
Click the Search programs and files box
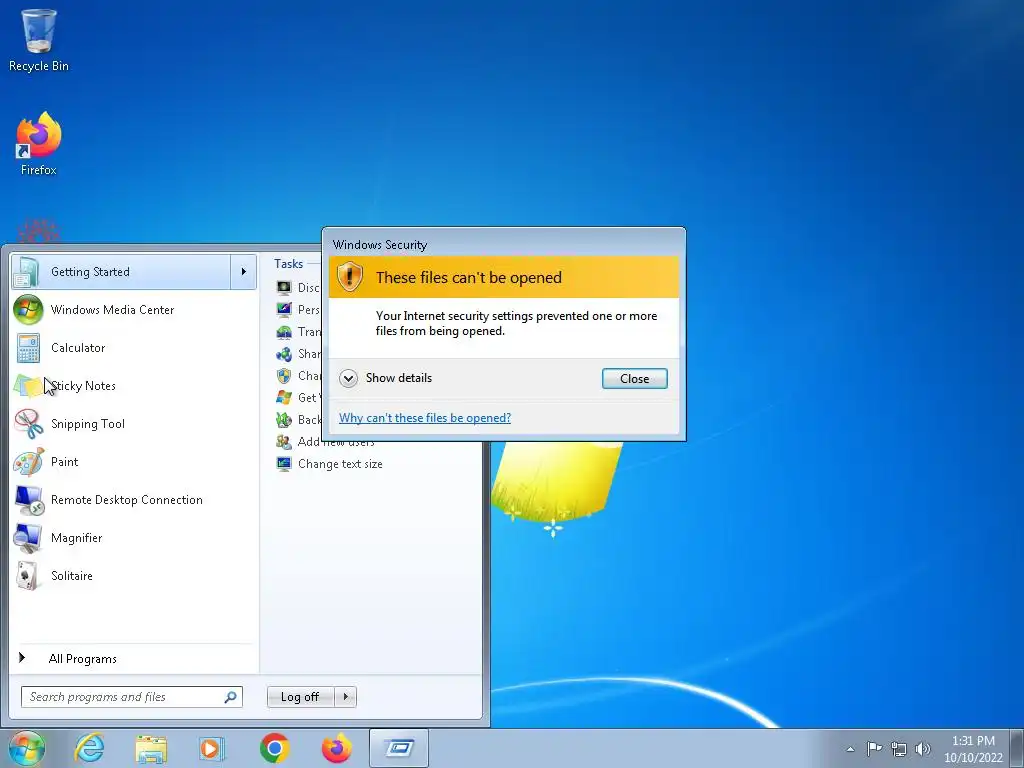pyautogui.click(x=132, y=697)
